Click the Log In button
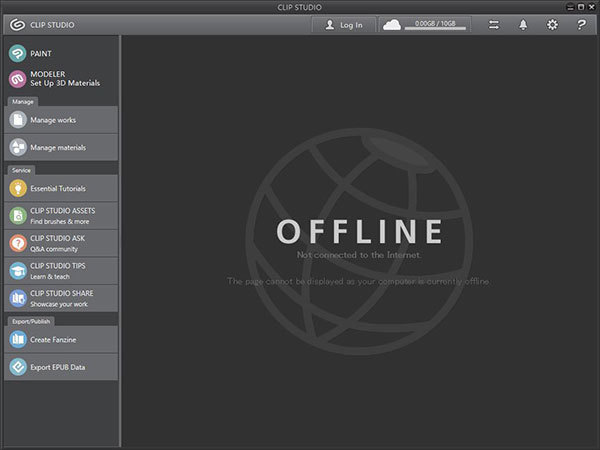 coord(344,24)
